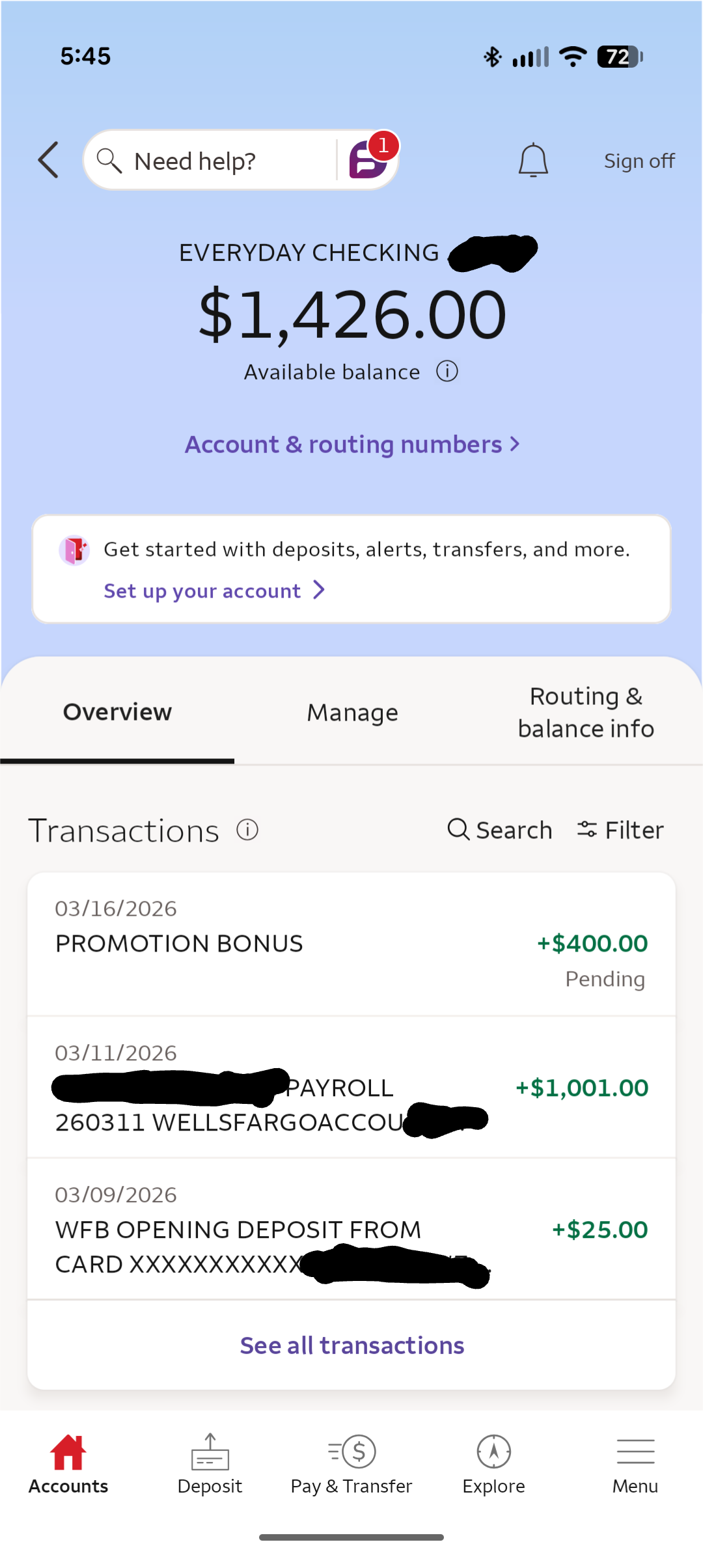The image size is (703, 1568).
Task: Tap the back arrow icon
Action: pyautogui.click(x=49, y=160)
